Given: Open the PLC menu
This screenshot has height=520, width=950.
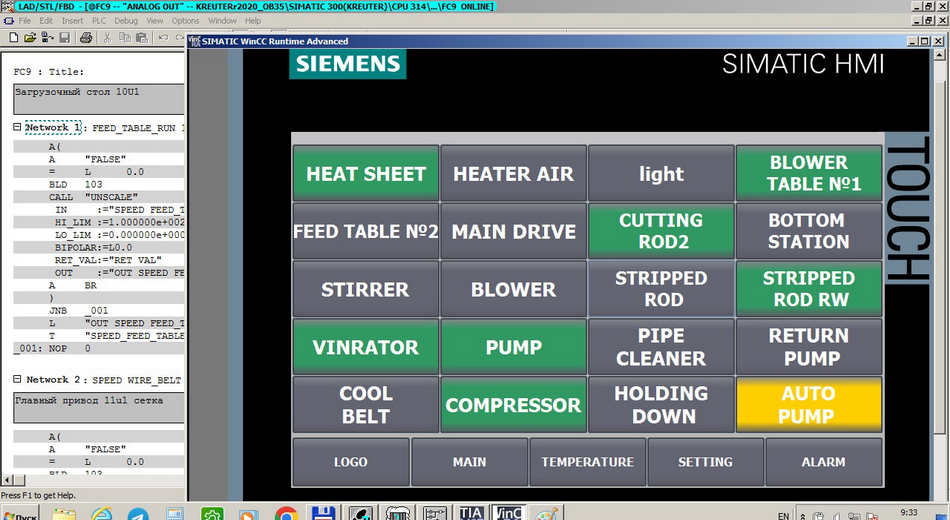Looking at the screenshot, I should (99, 21).
